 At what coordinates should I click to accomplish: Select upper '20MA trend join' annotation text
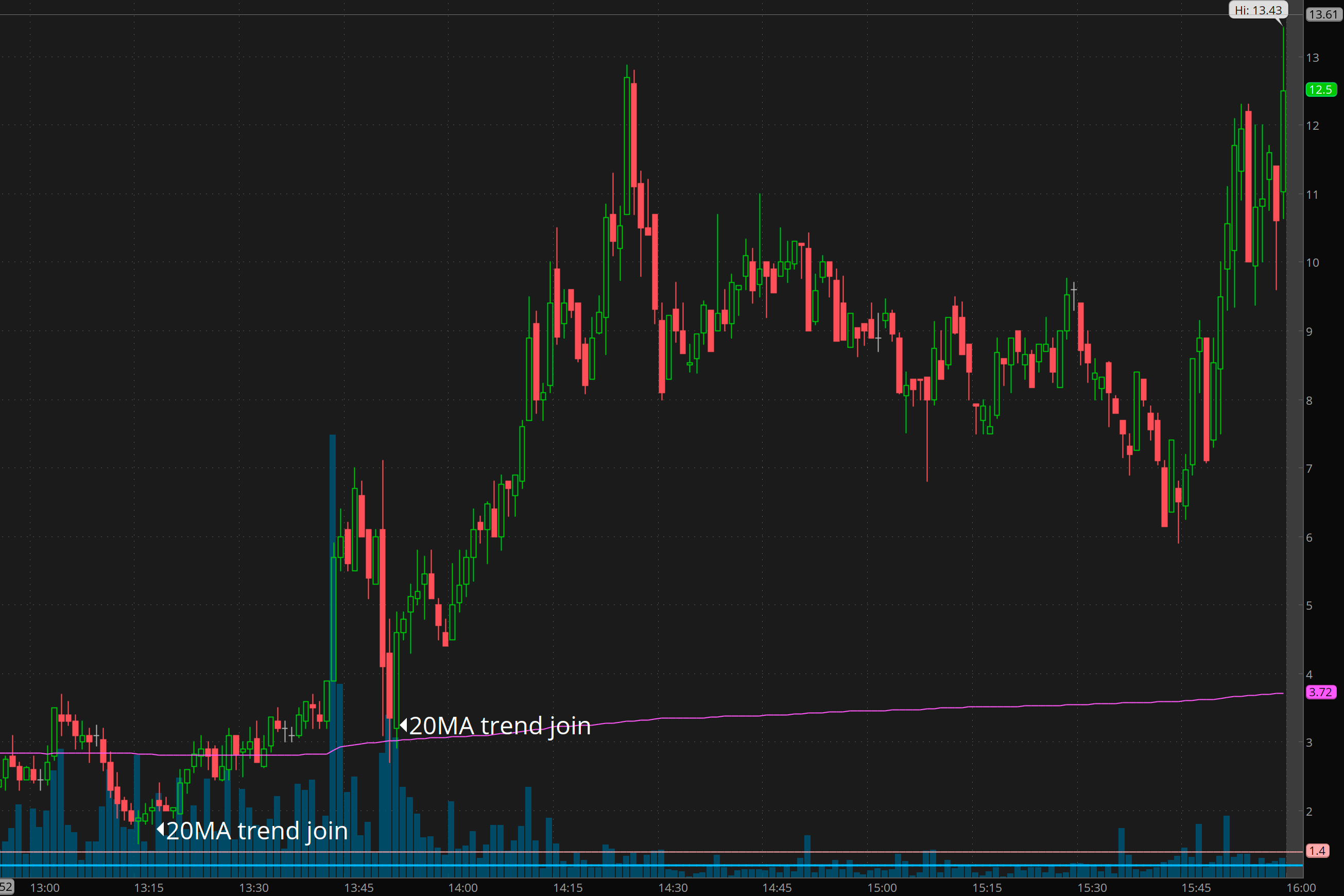tap(499, 726)
